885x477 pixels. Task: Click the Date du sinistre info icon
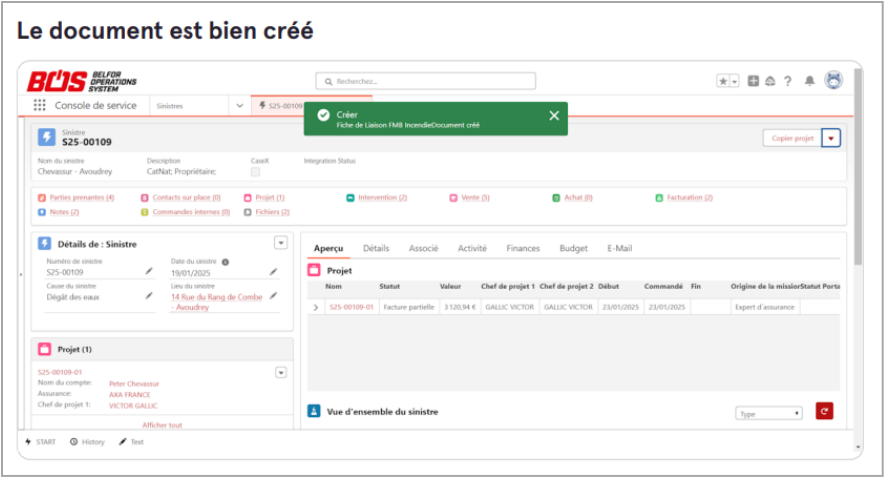pyautogui.click(x=225, y=262)
